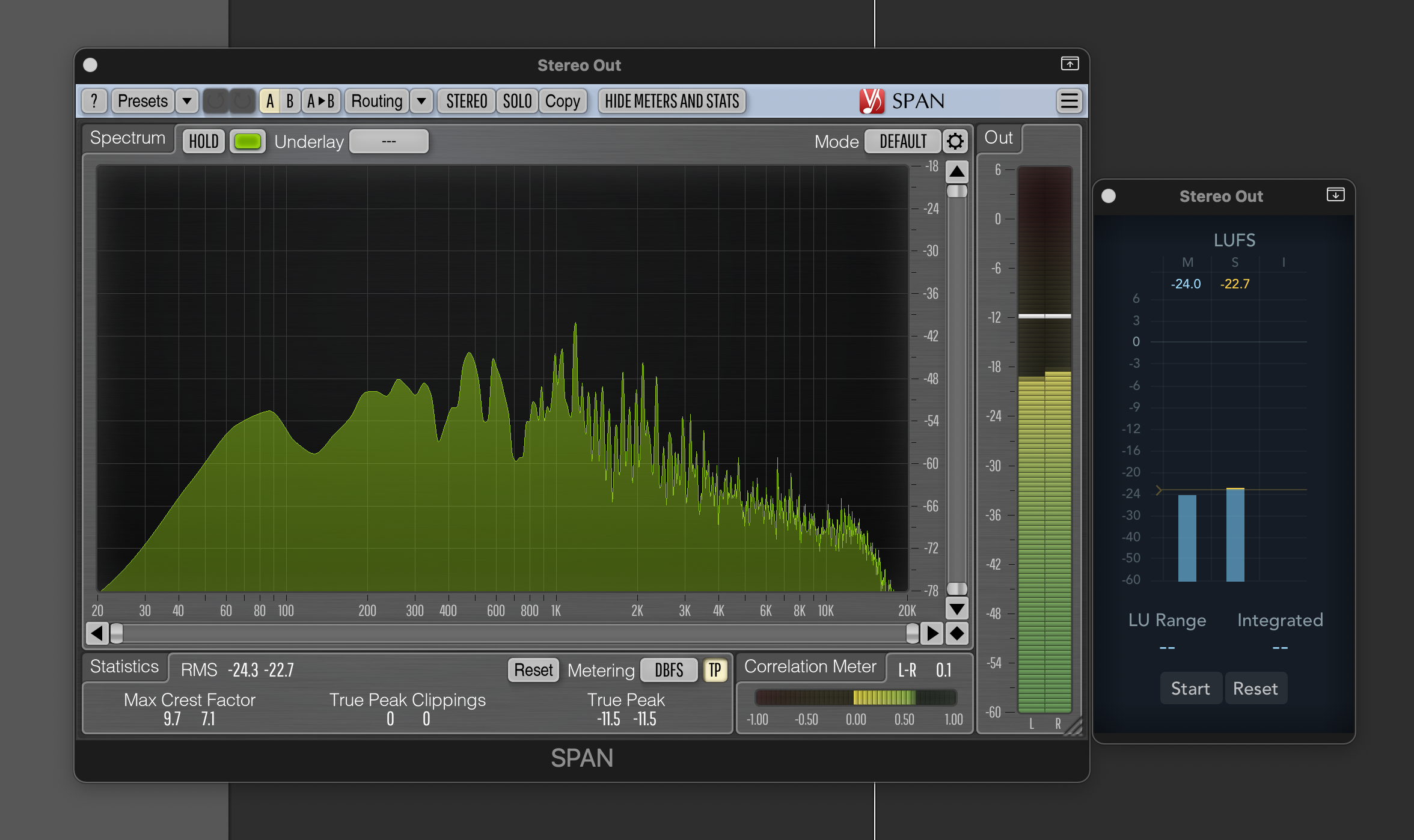
Task: Click the short-term -22.7 LUFS value
Action: pyautogui.click(x=1235, y=284)
